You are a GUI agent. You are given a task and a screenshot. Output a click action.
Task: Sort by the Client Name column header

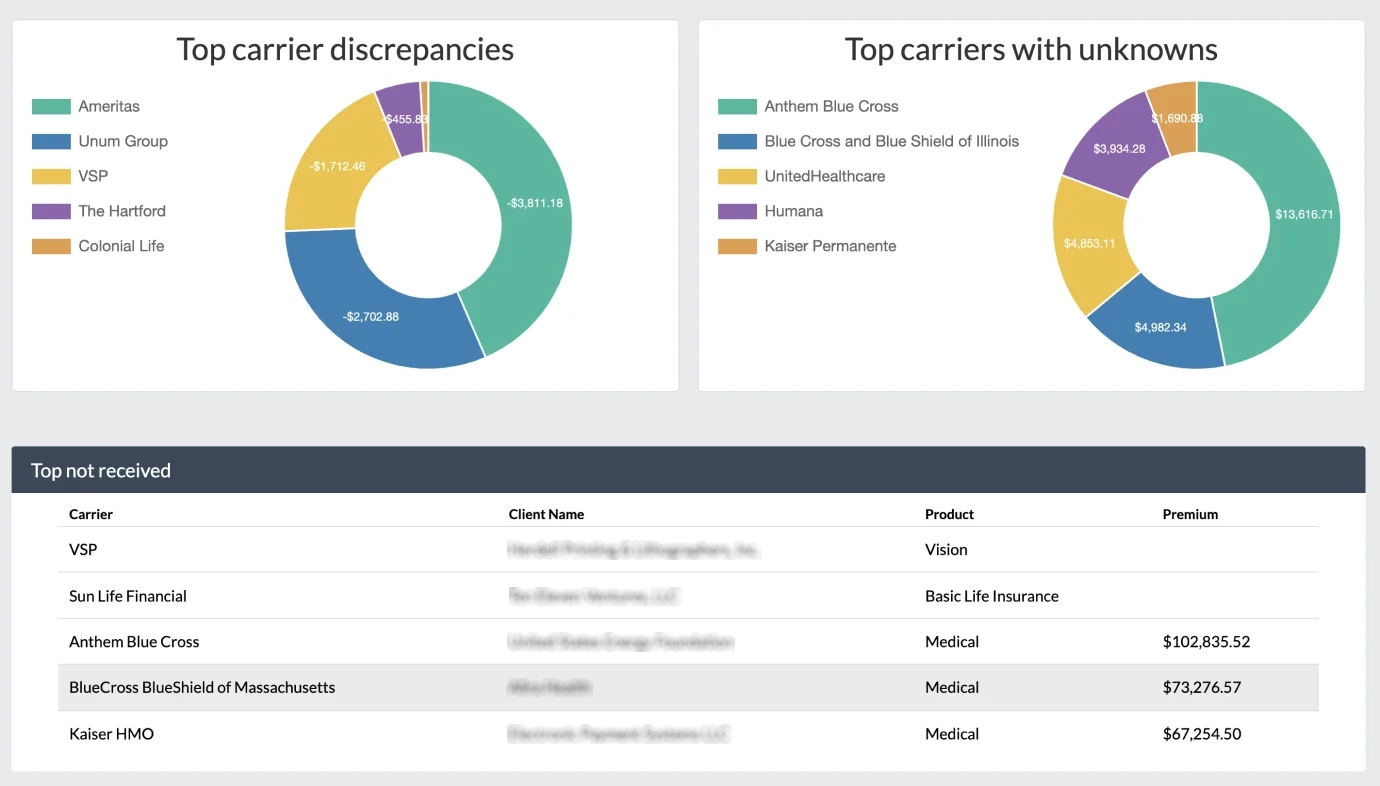pos(546,514)
